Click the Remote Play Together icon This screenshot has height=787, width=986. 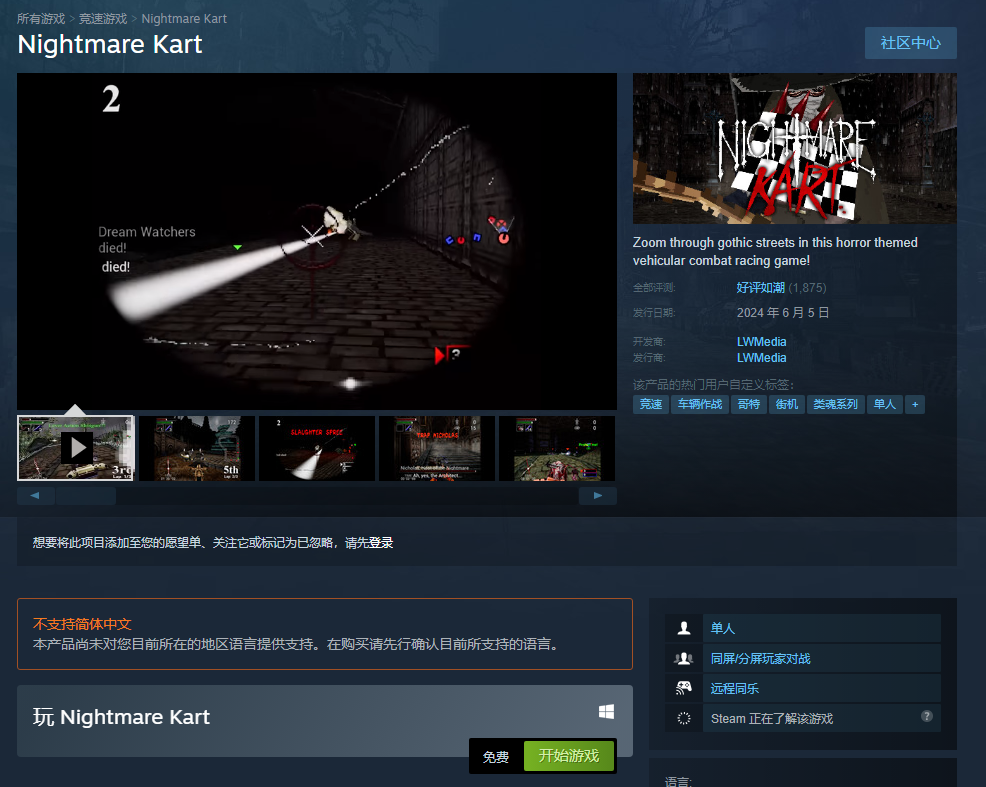pos(684,688)
